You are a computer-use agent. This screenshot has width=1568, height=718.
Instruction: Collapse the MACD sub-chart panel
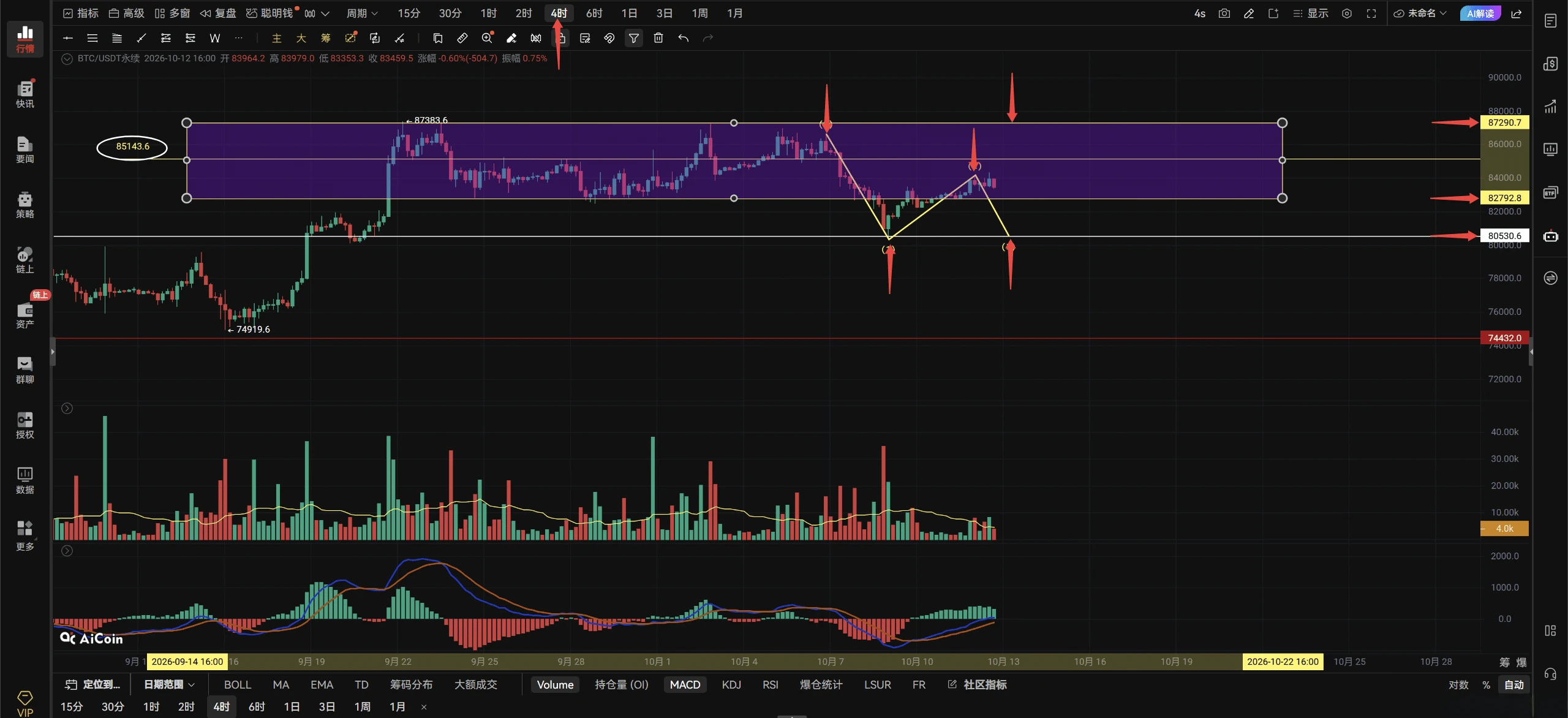[x=67, y=551]
